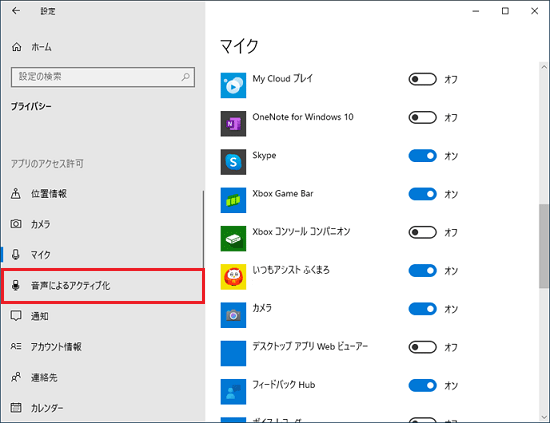Click the main panel vertical scrollbar thumb
Screen dimensions: 550x423
pos(544,246)
